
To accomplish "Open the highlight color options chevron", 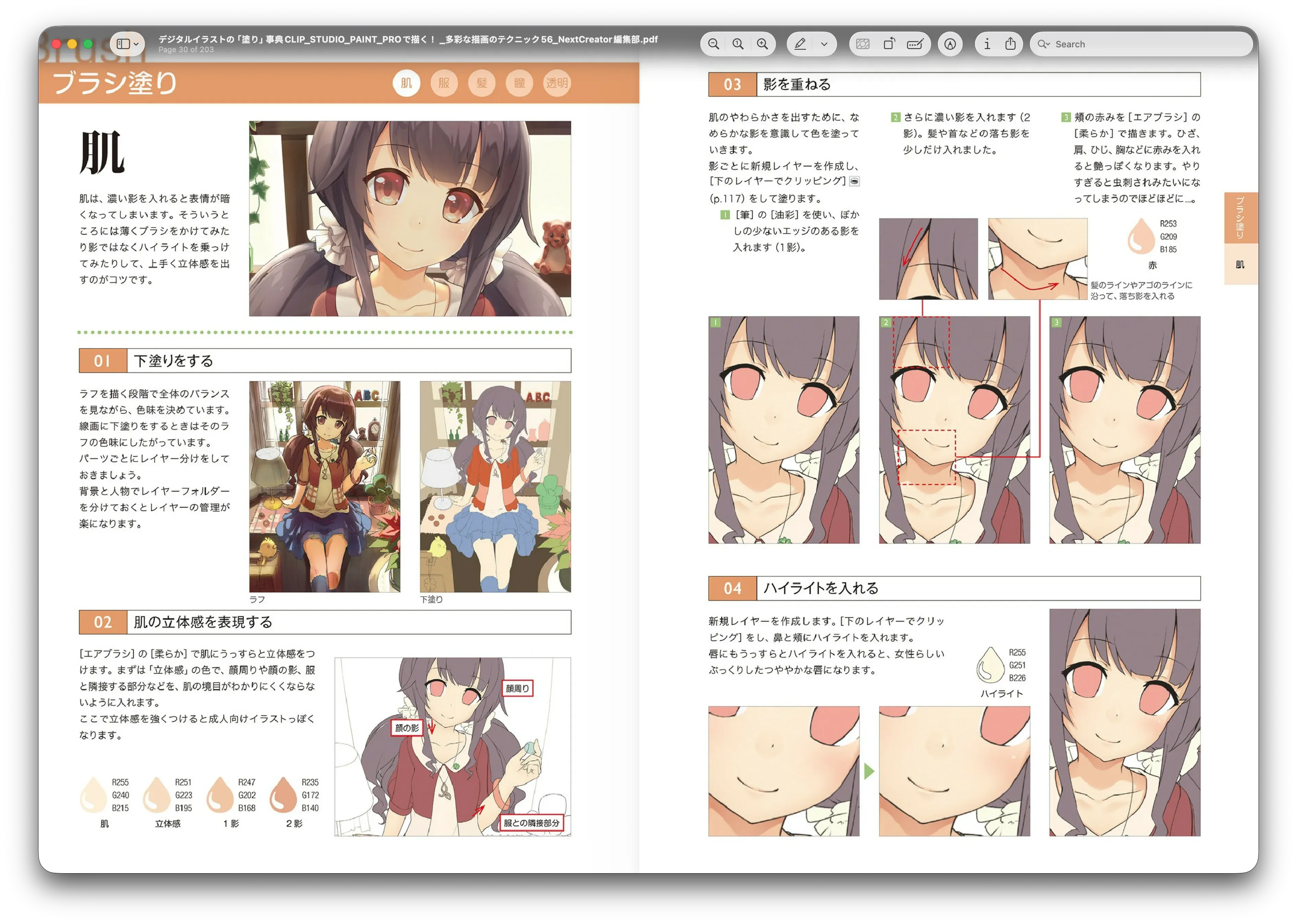I will click(x=824, y=44).
